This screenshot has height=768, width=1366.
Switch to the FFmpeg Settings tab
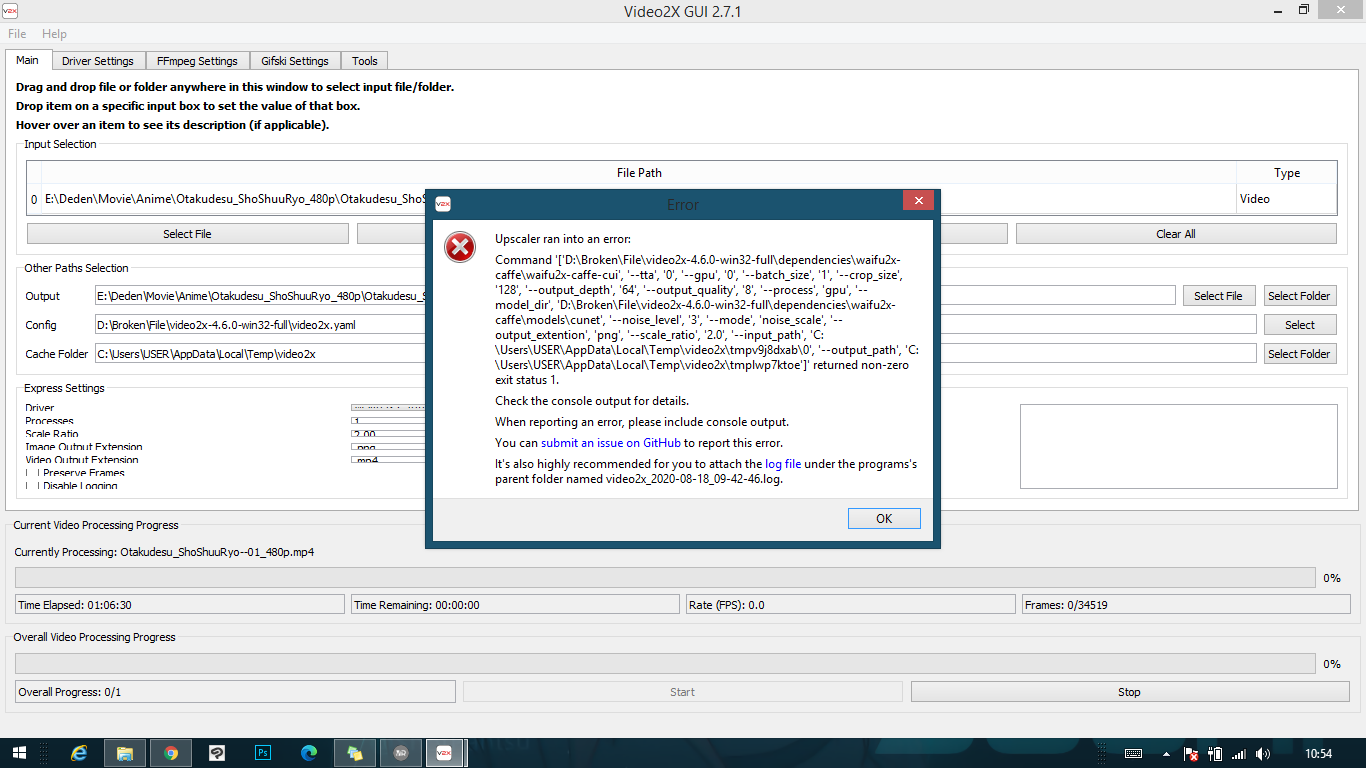click(197, 60)
